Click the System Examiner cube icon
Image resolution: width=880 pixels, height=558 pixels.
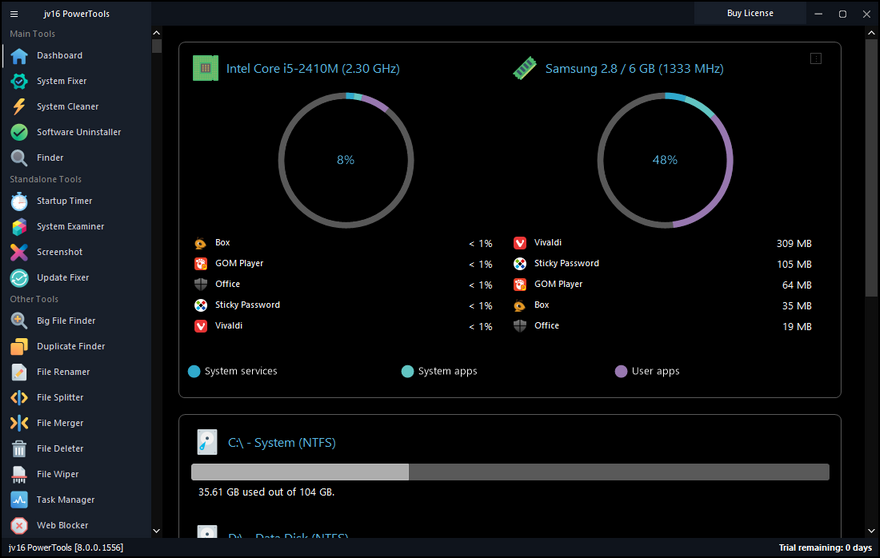(x=19, y=227)
